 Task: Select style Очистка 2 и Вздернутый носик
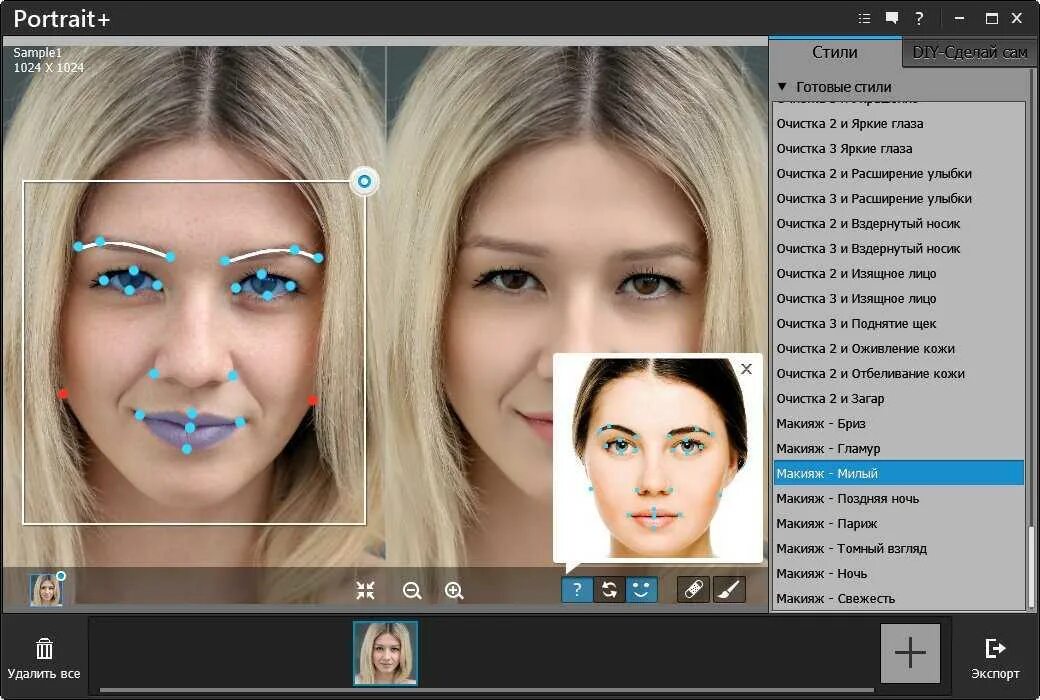pyautogui.click(x=899, y=224)
